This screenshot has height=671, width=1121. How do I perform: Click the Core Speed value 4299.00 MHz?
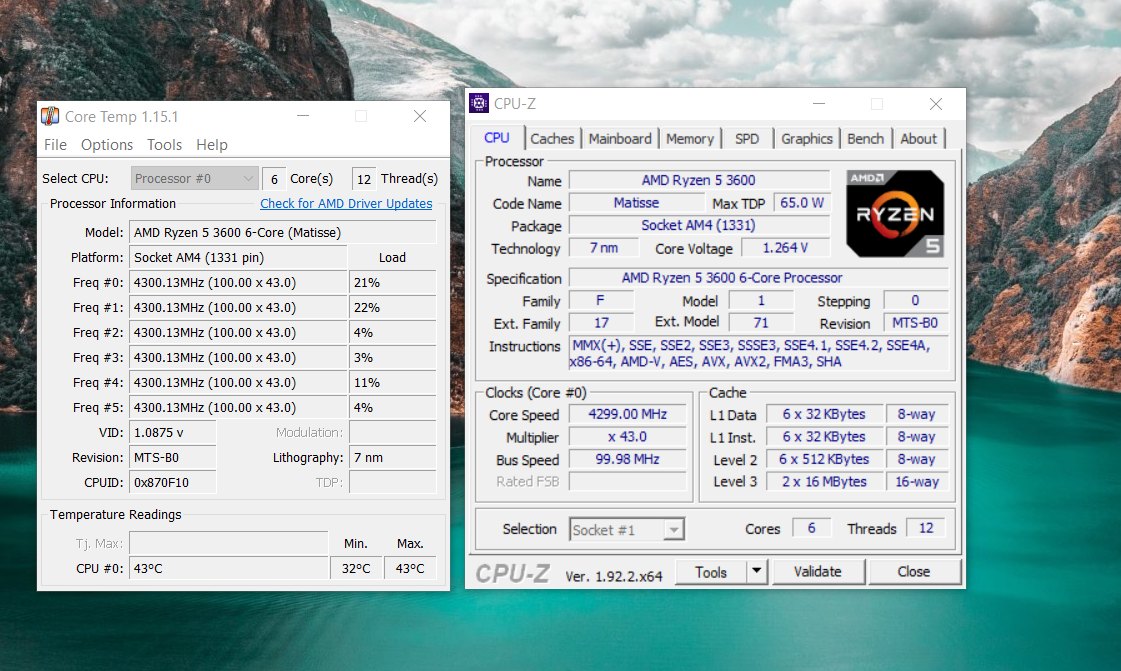(627, 414)
